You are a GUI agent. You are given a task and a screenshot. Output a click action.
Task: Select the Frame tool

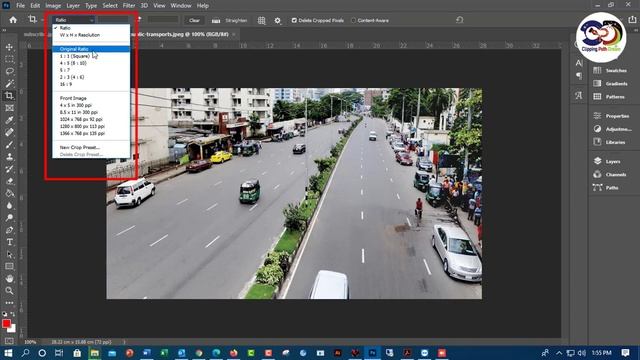click(9, 108)
